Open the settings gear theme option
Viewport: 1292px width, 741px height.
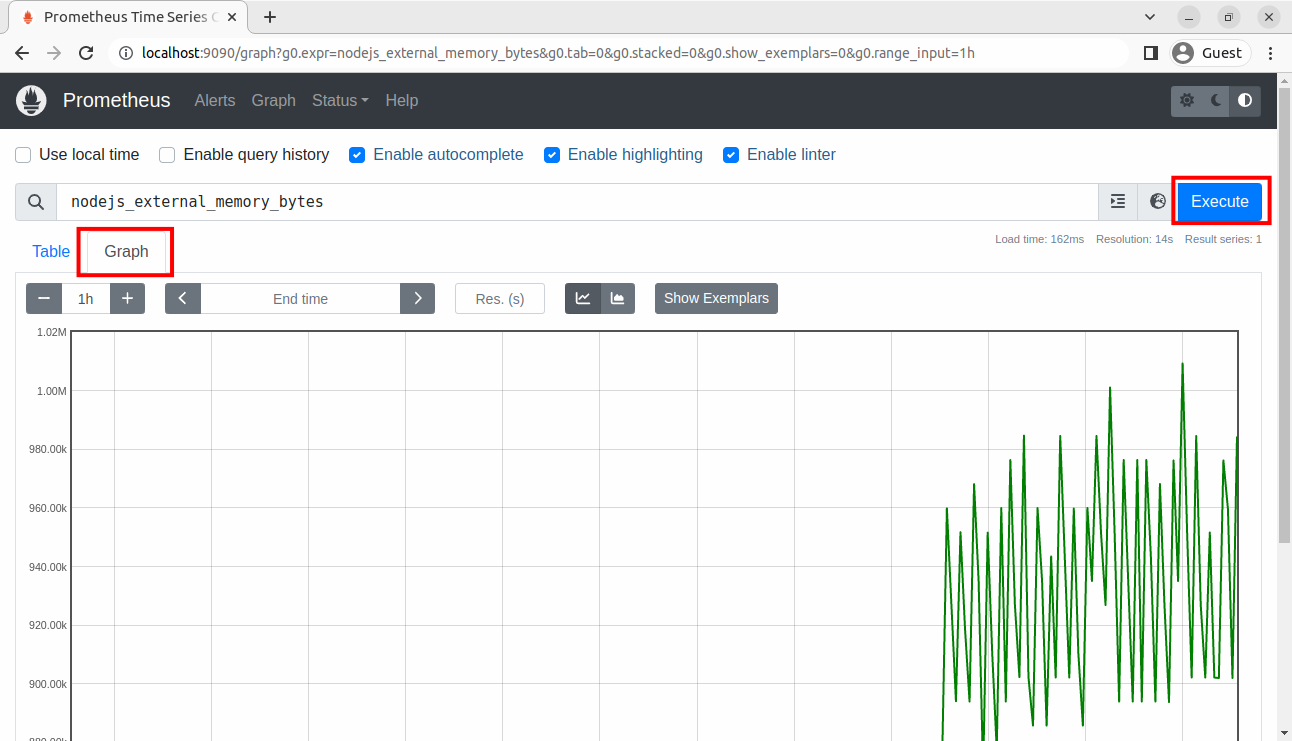click(x=1187, y=101)
